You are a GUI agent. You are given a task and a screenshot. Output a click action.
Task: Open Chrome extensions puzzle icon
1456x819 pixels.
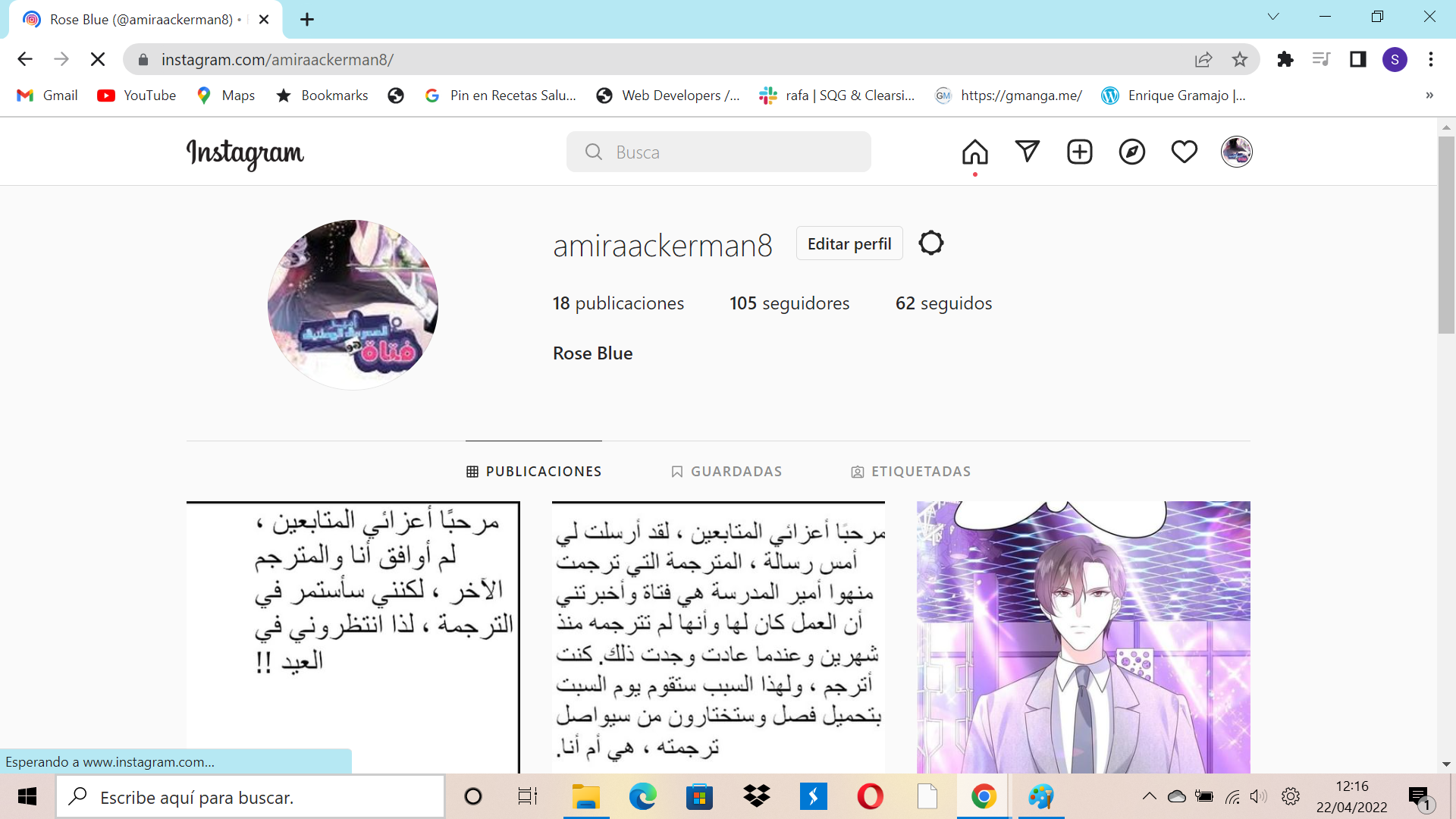[1285, 59]
